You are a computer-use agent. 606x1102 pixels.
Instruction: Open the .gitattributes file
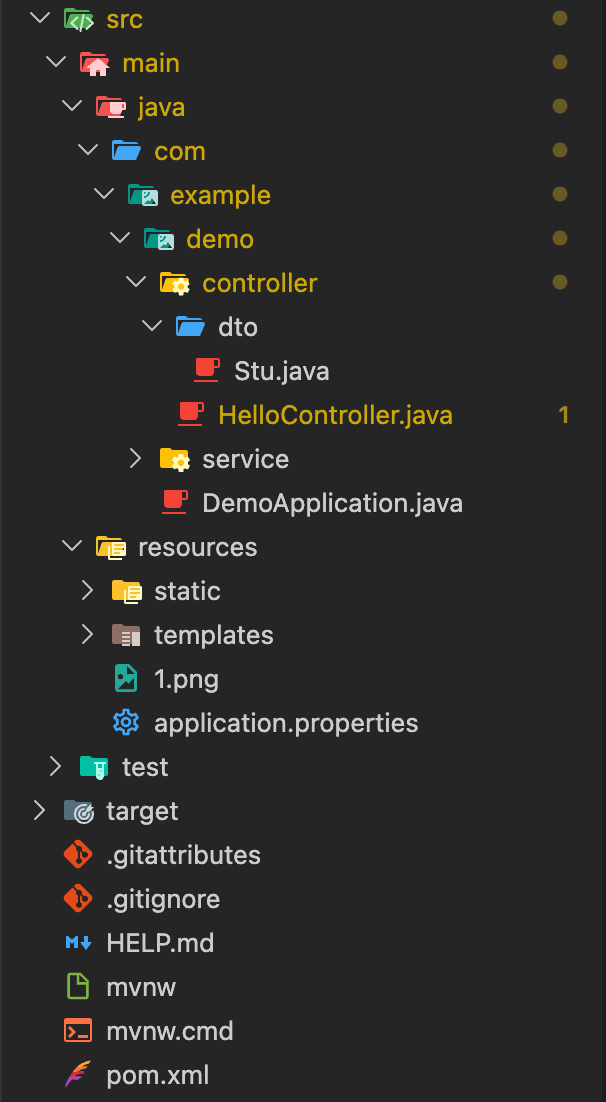[x=183, y=855]
